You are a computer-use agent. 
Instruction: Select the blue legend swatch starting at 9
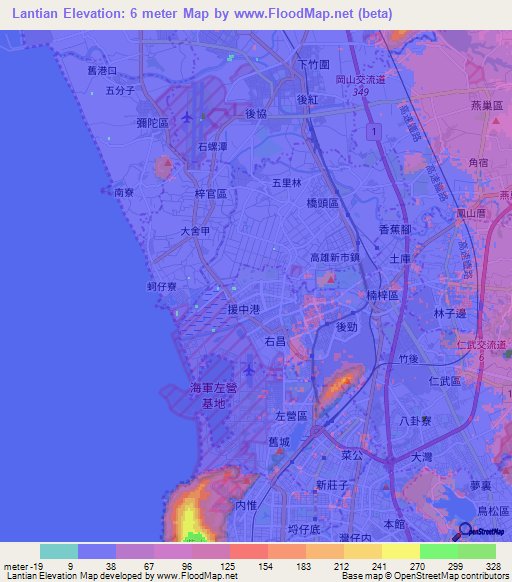tap(97, 551)
